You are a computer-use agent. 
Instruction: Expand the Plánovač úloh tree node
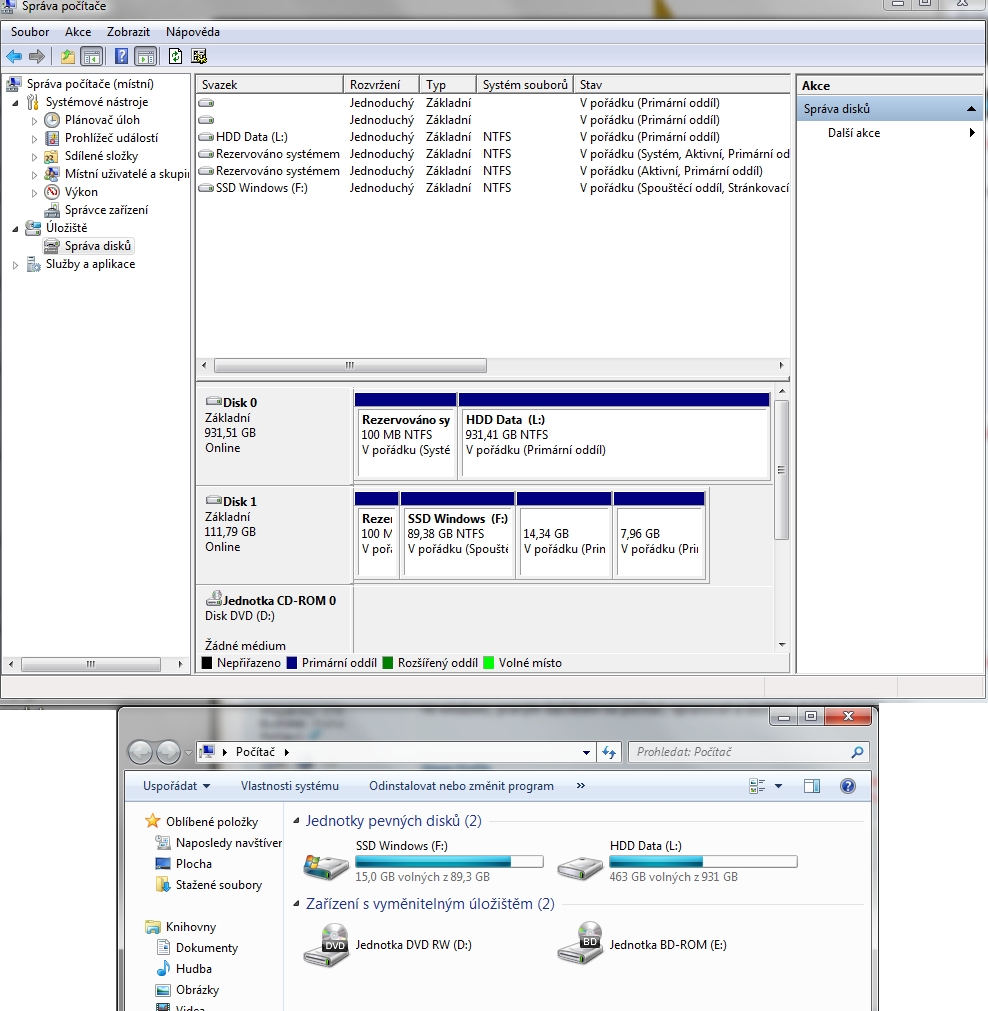pos(35,120)
